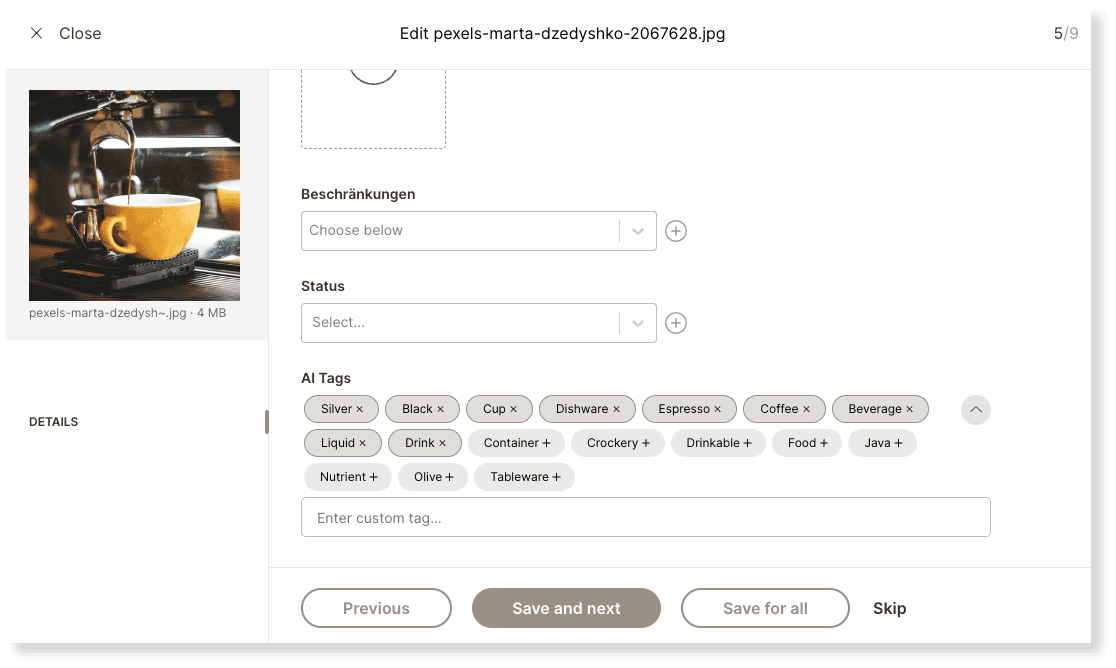
Task: Go back with the Previous button
Action: (x=376, y=608)
